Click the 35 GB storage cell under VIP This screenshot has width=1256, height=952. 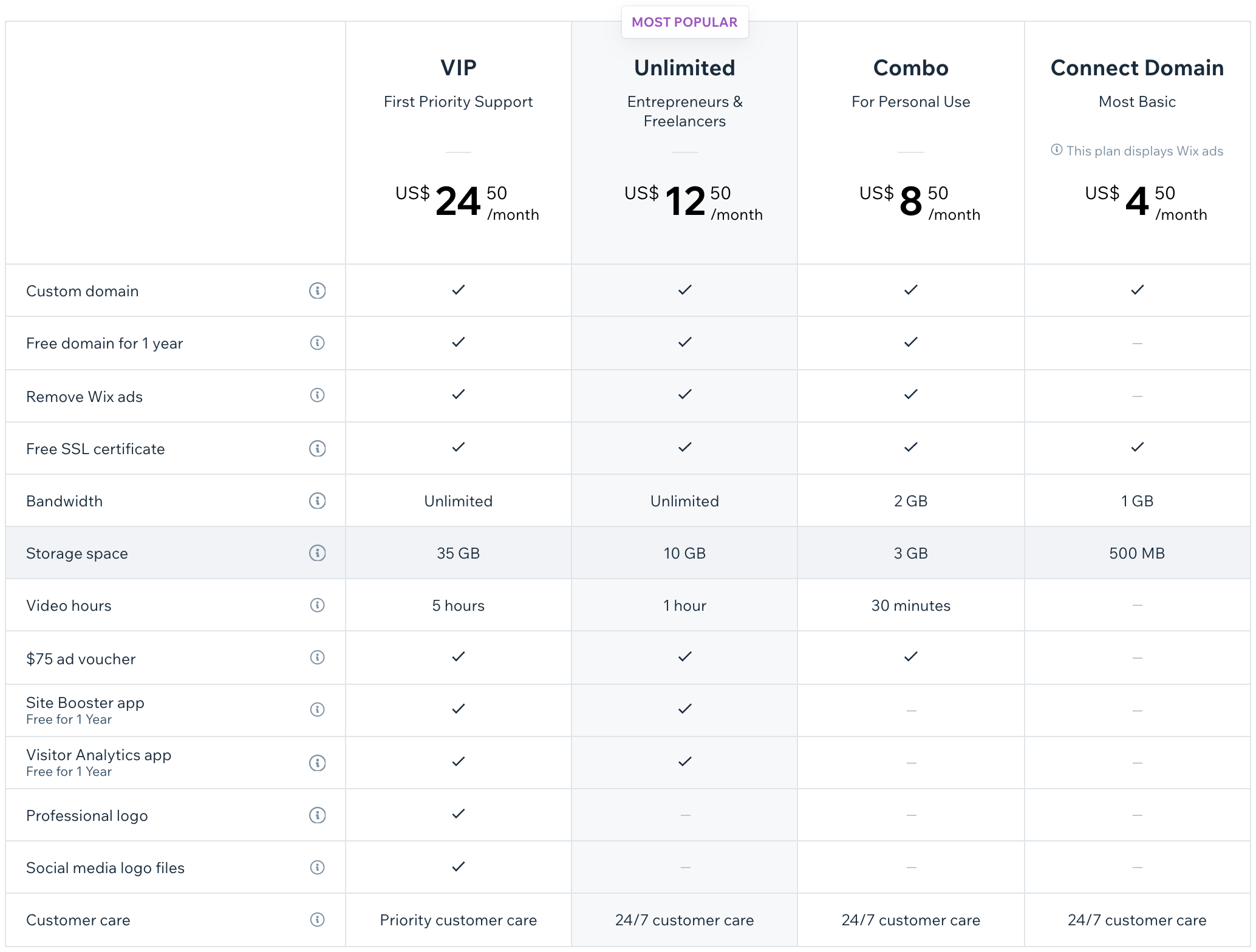pos(458,553)
